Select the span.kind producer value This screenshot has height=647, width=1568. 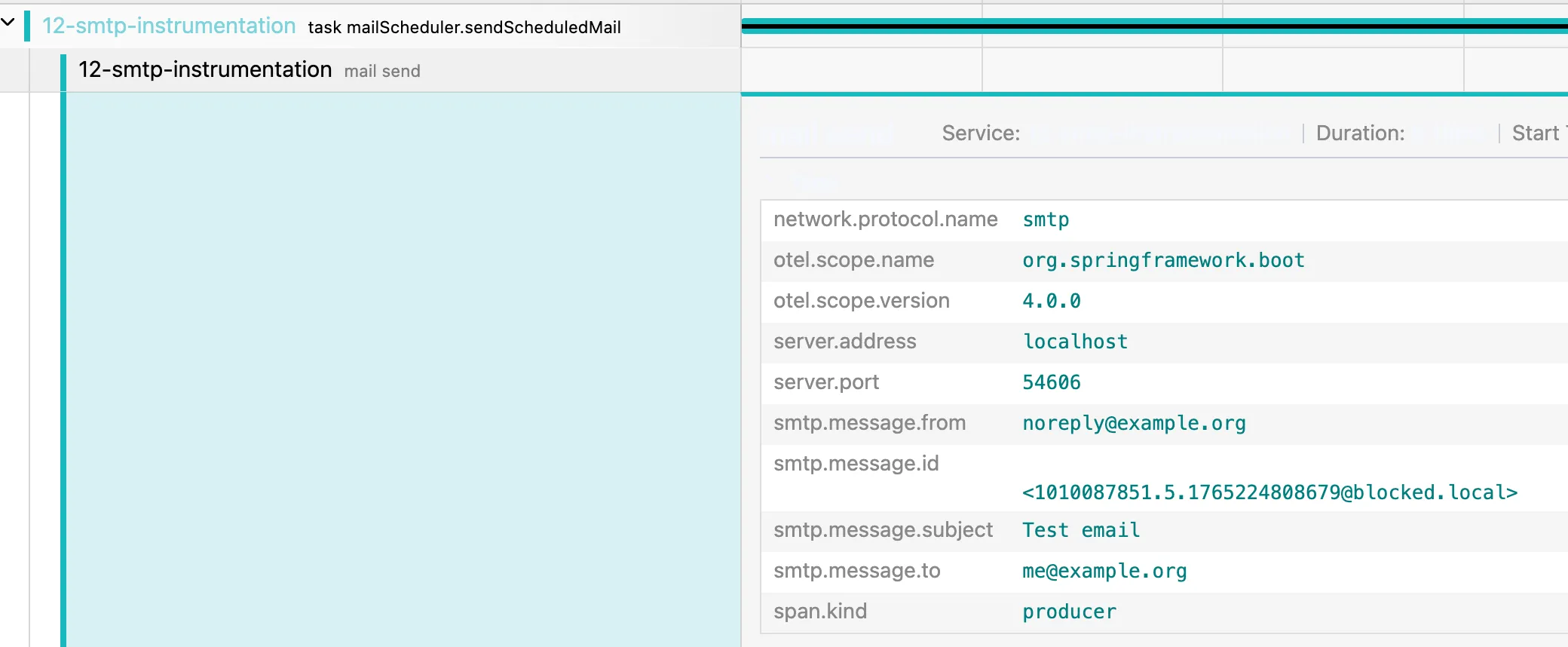(1068, 612)
